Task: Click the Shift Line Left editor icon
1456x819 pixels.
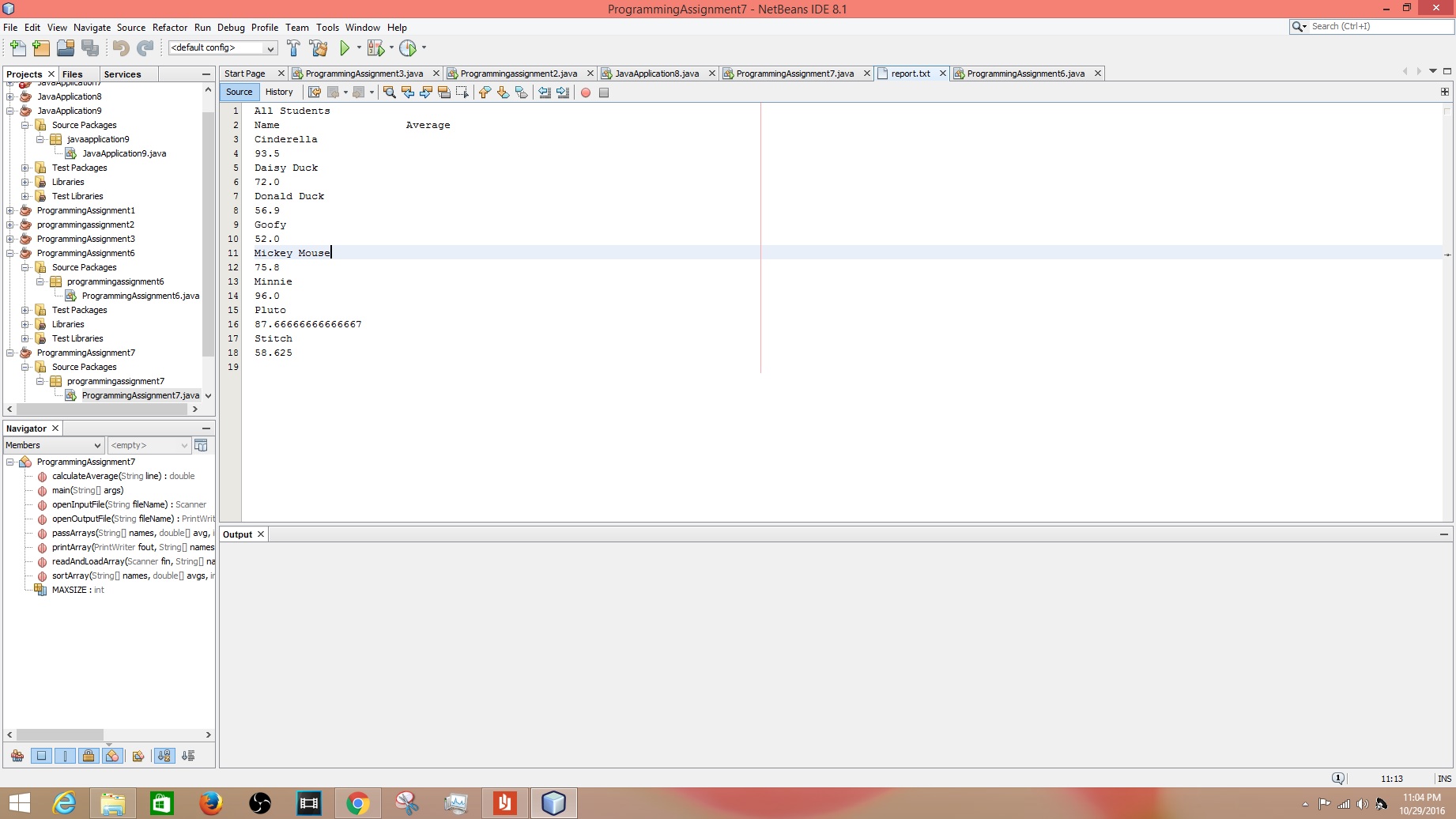Action: (x=545, y=92)
